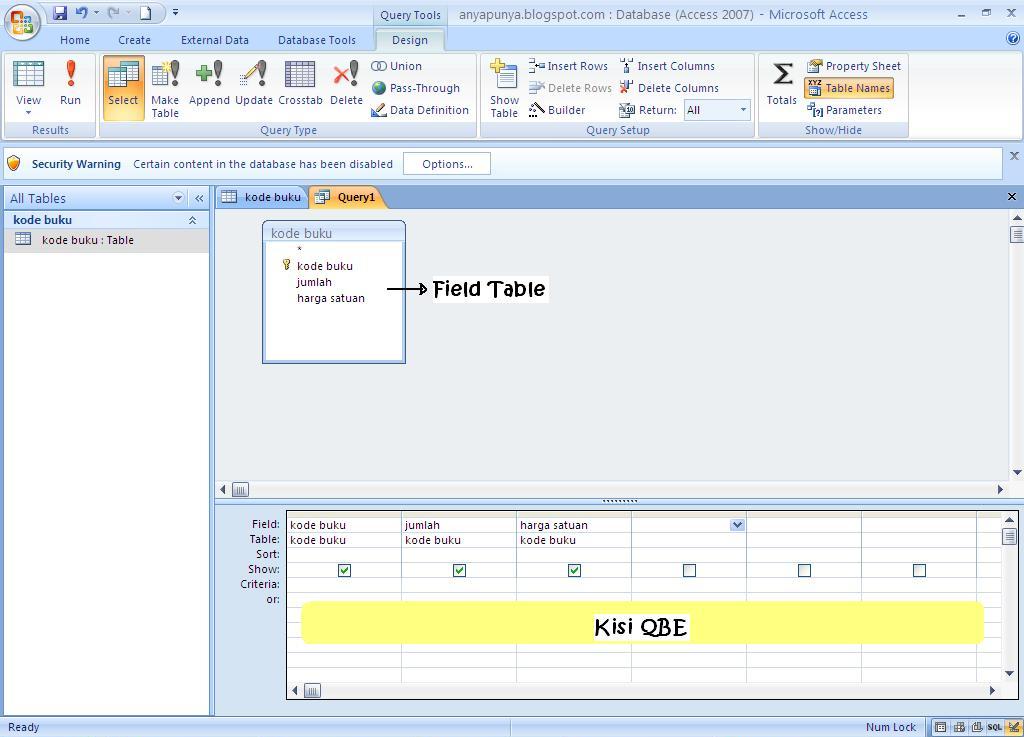Click Delete Columns in Query Setup
Screen dimensions: 1024x737
(x=669, y=88)
